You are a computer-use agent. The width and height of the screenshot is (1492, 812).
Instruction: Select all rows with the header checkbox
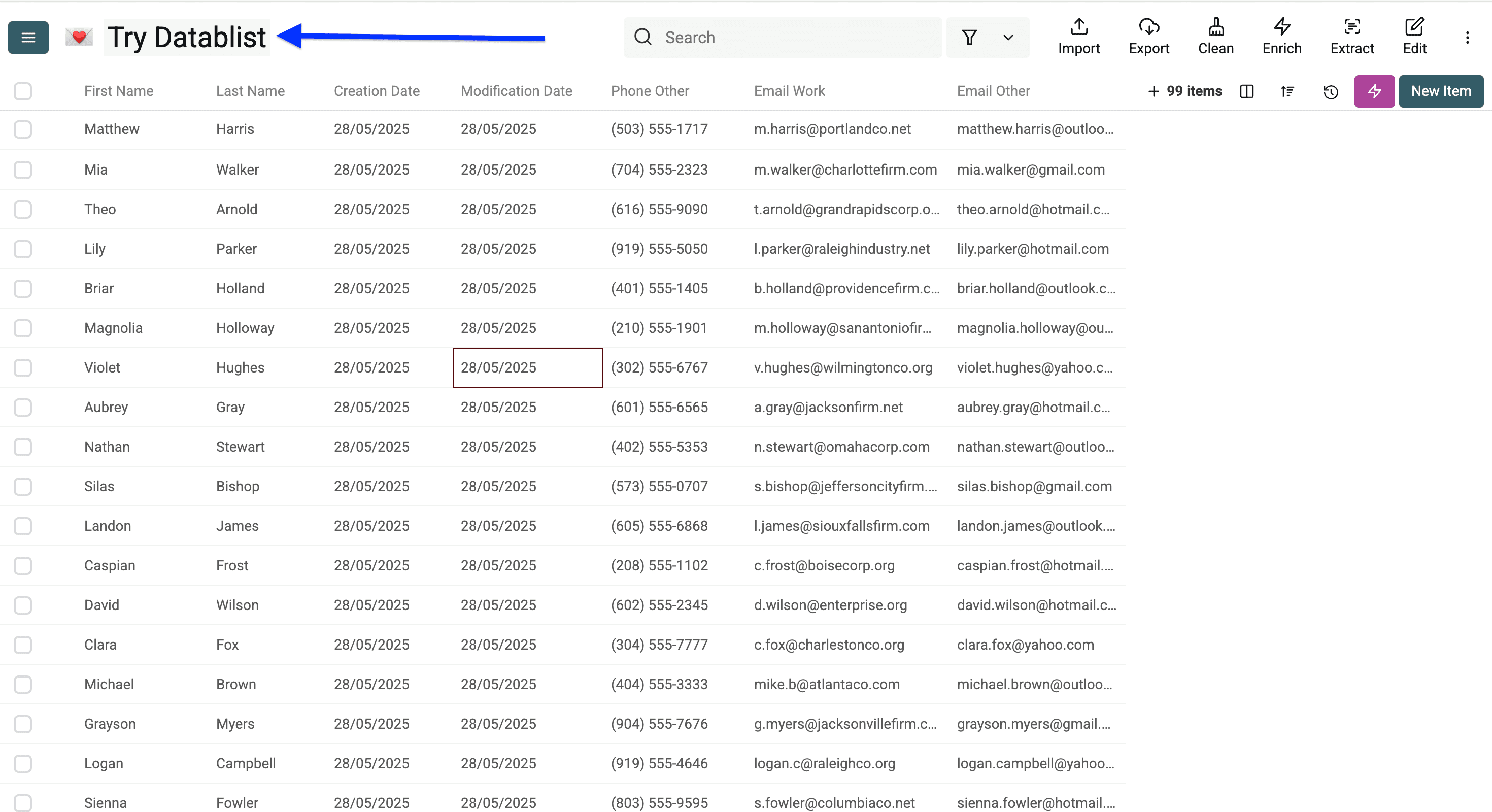[x=23, y=91]
